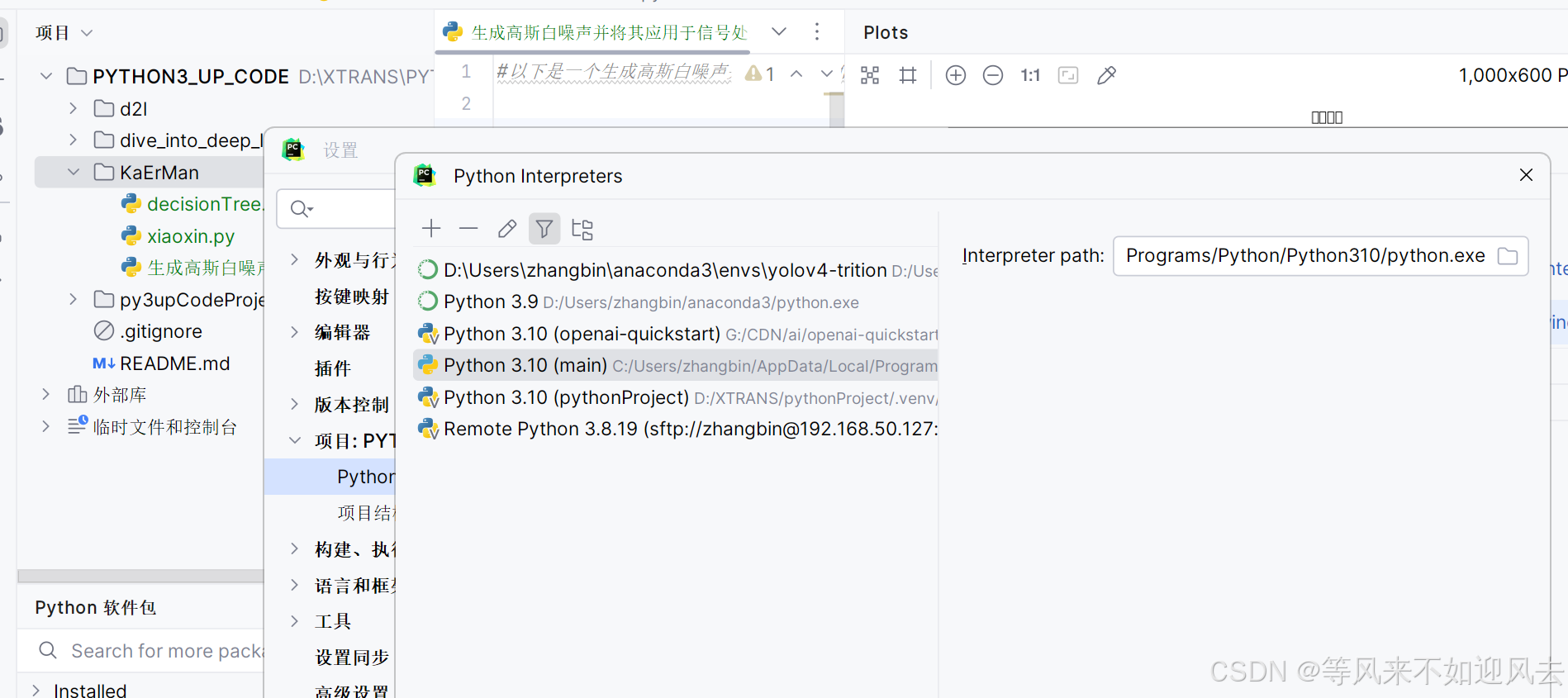This screenshot has height=698, width=1568.
Task: Expand the 构建、执行 settings category
Action: point(294,548)
